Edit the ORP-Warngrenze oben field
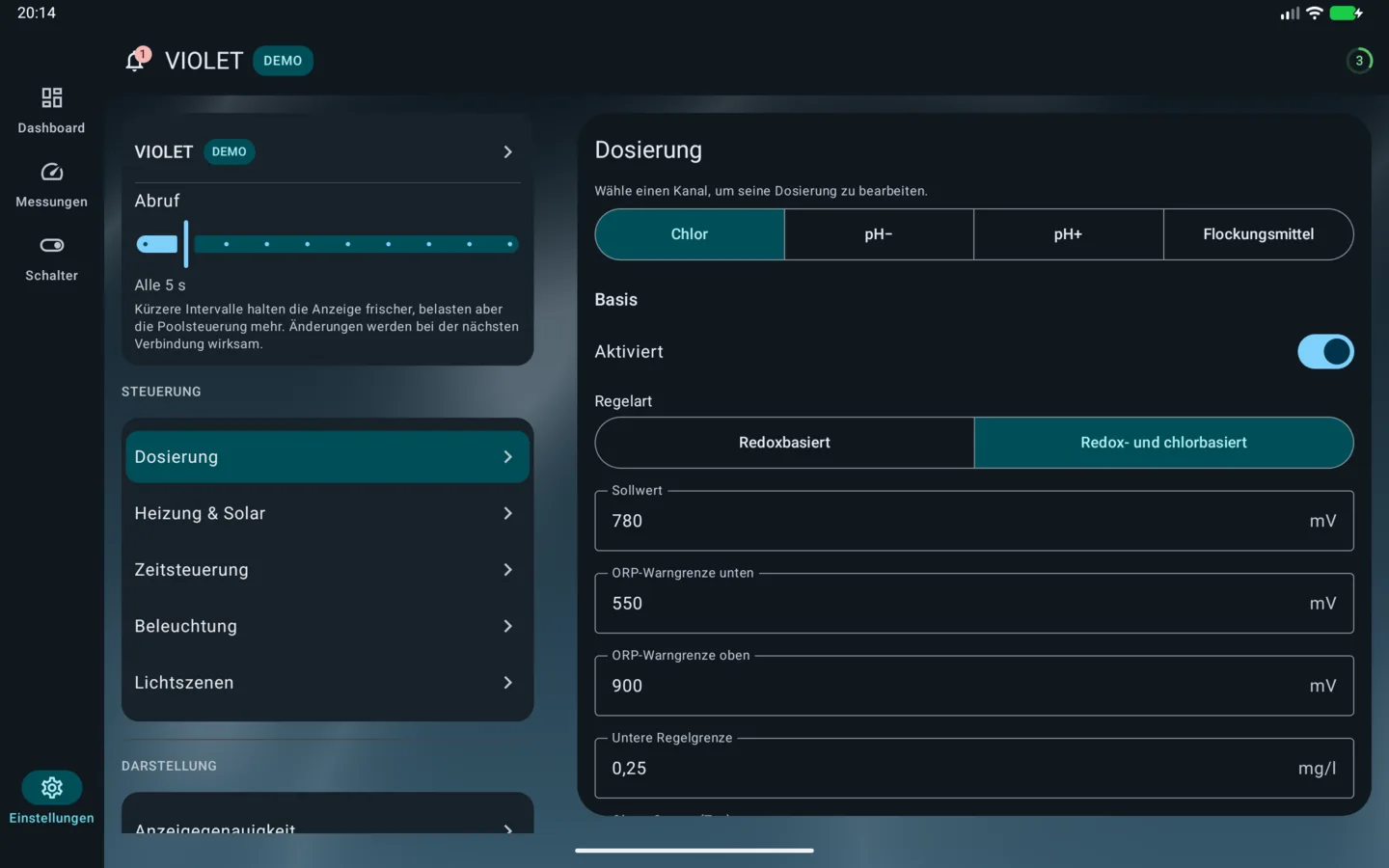 pos(974,686)
